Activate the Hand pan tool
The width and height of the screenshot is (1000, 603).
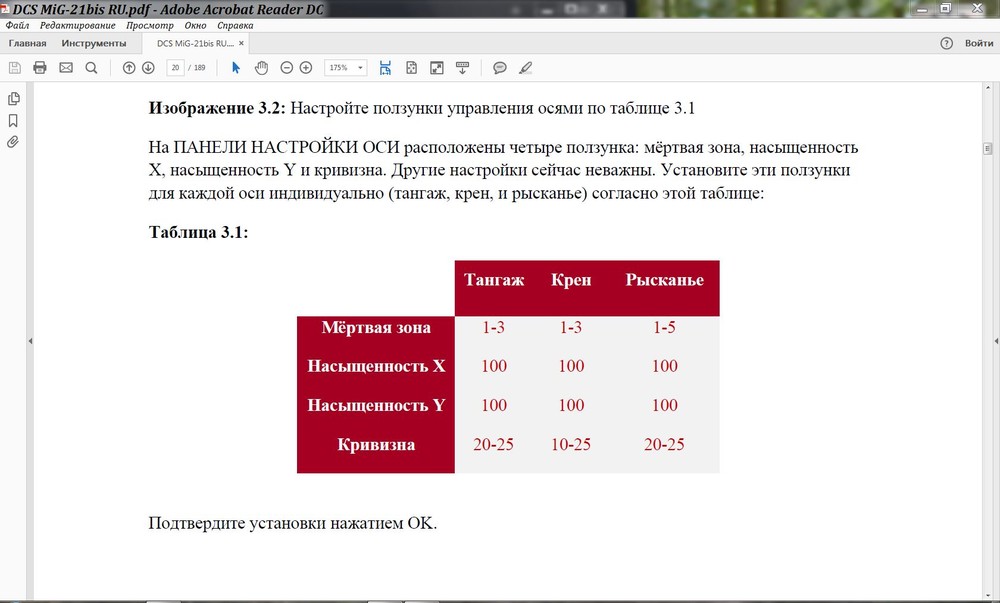pyautogui.click(x=261, y=68)
